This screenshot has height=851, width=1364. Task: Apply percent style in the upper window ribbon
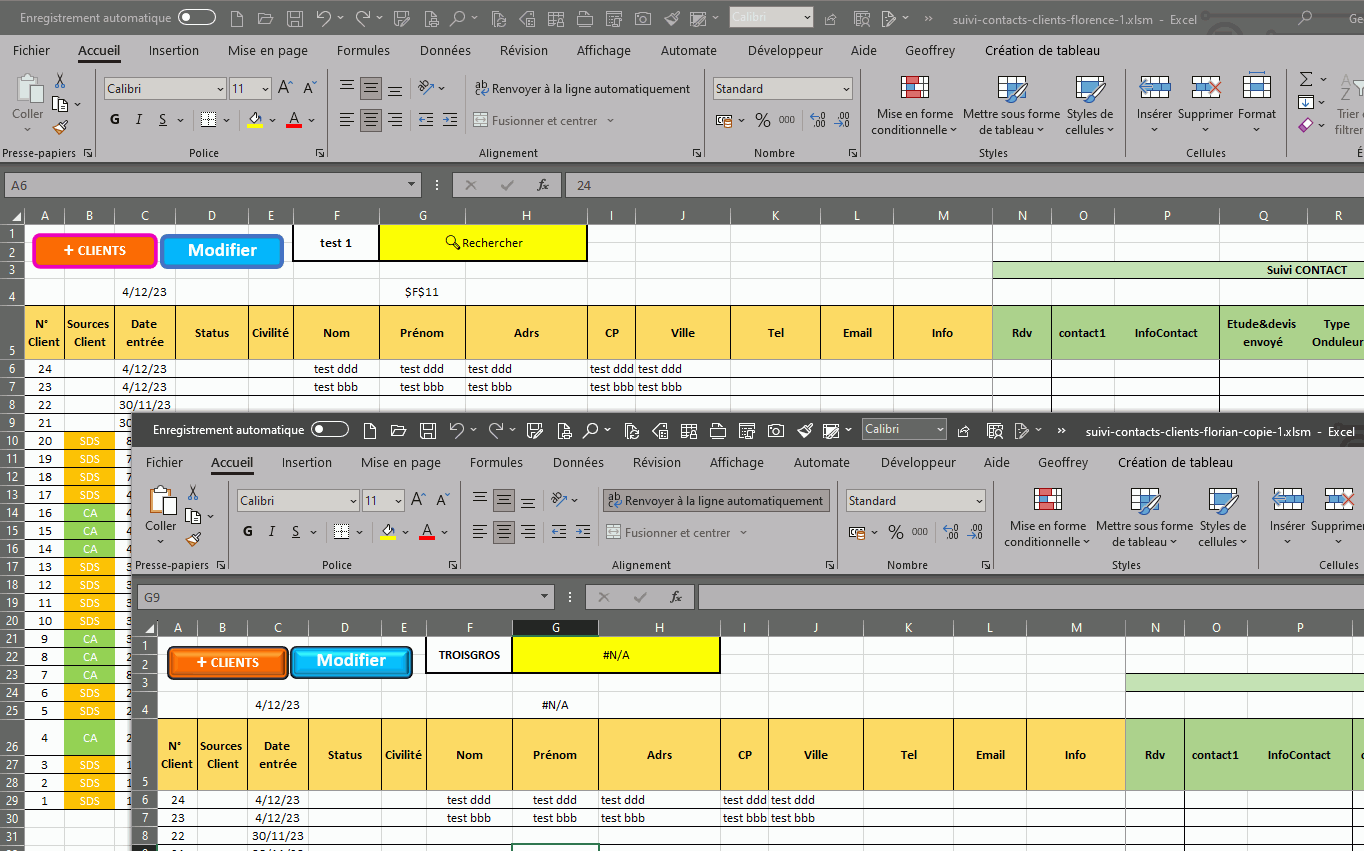tap(763, 120)
